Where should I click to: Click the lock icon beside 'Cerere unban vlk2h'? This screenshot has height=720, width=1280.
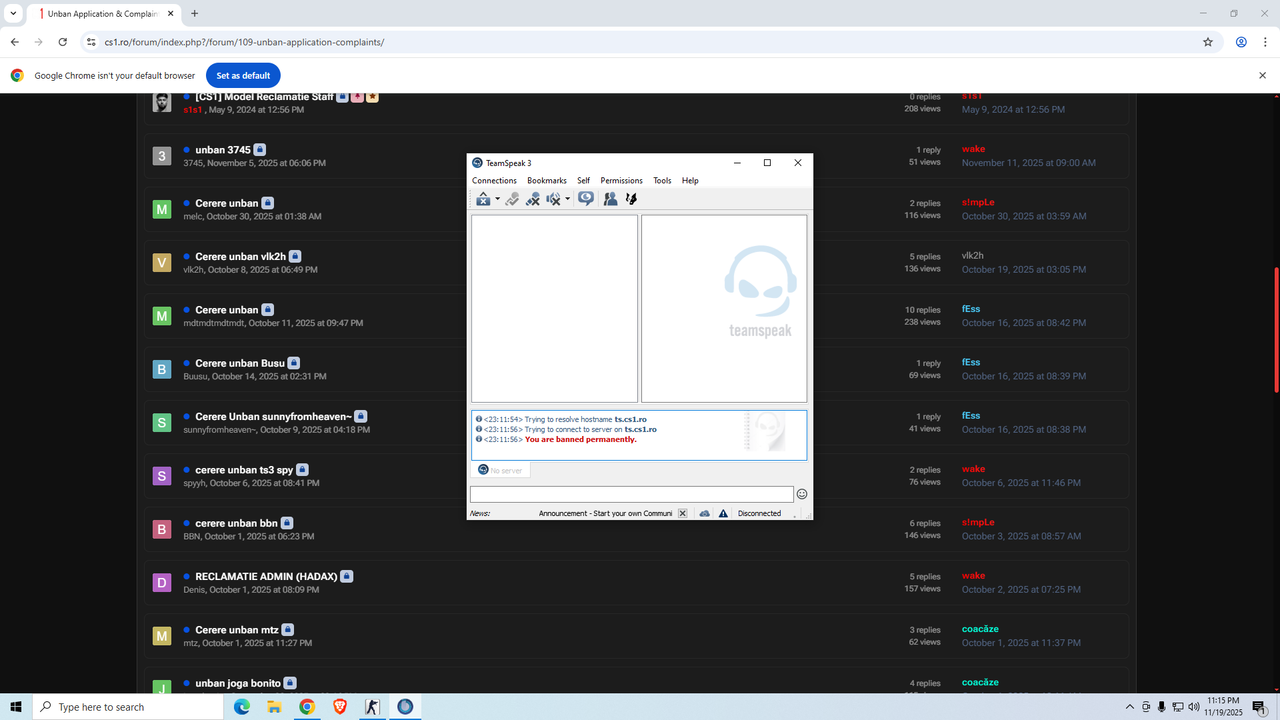click(295, 256)
